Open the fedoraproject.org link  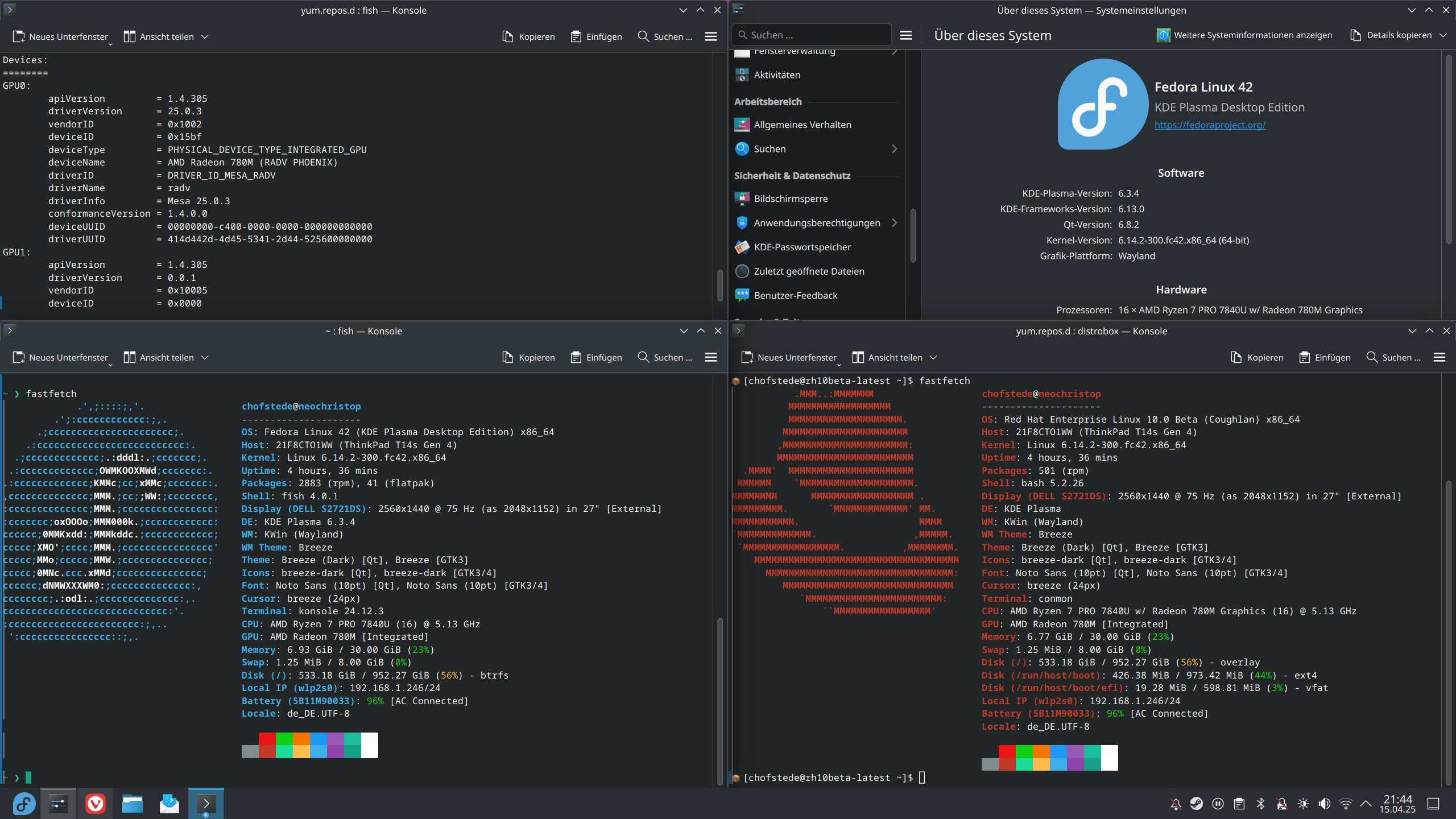[1210, 125]
